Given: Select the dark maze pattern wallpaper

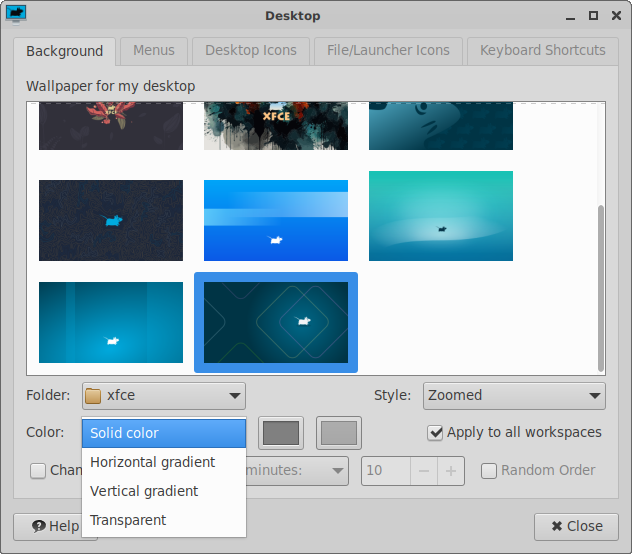Looking at the screenshot, I should click(x=111, y=220).
